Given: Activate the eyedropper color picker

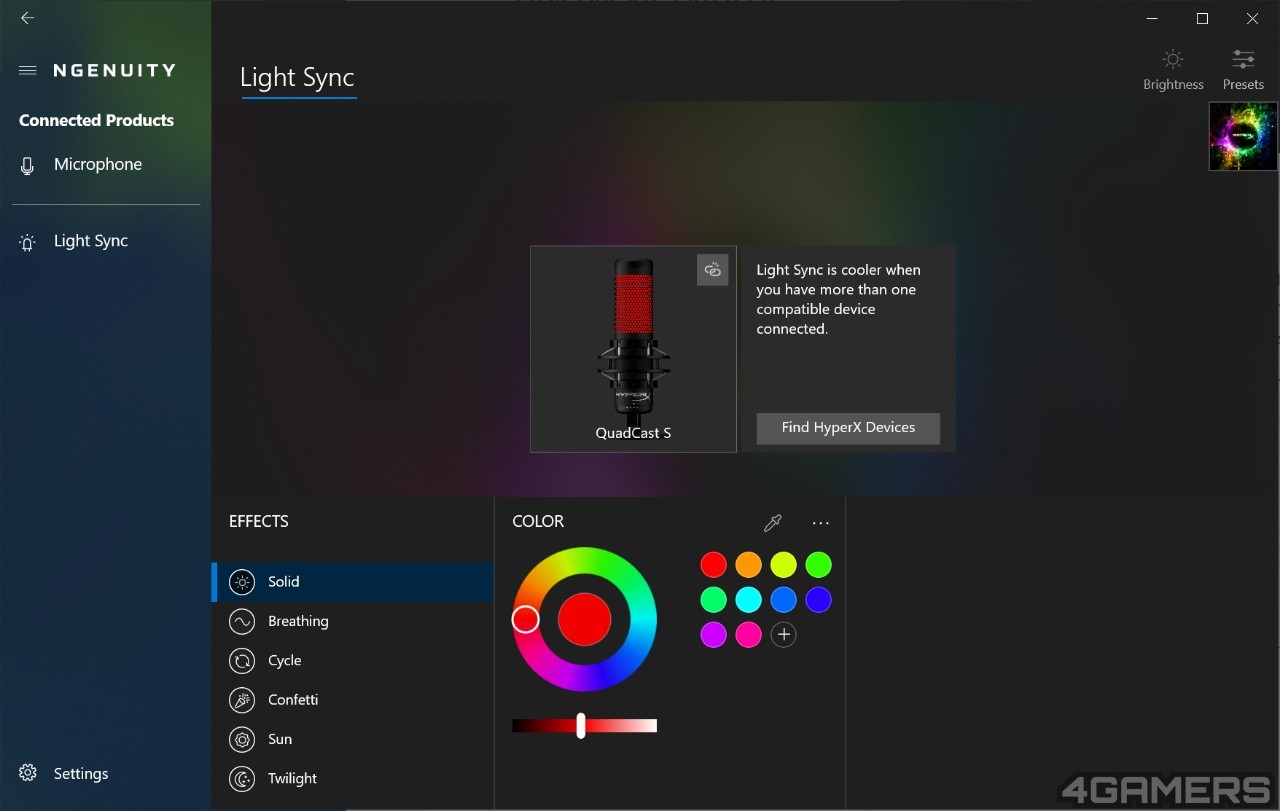Looking at the screenshot, I should tap(772, 523).
